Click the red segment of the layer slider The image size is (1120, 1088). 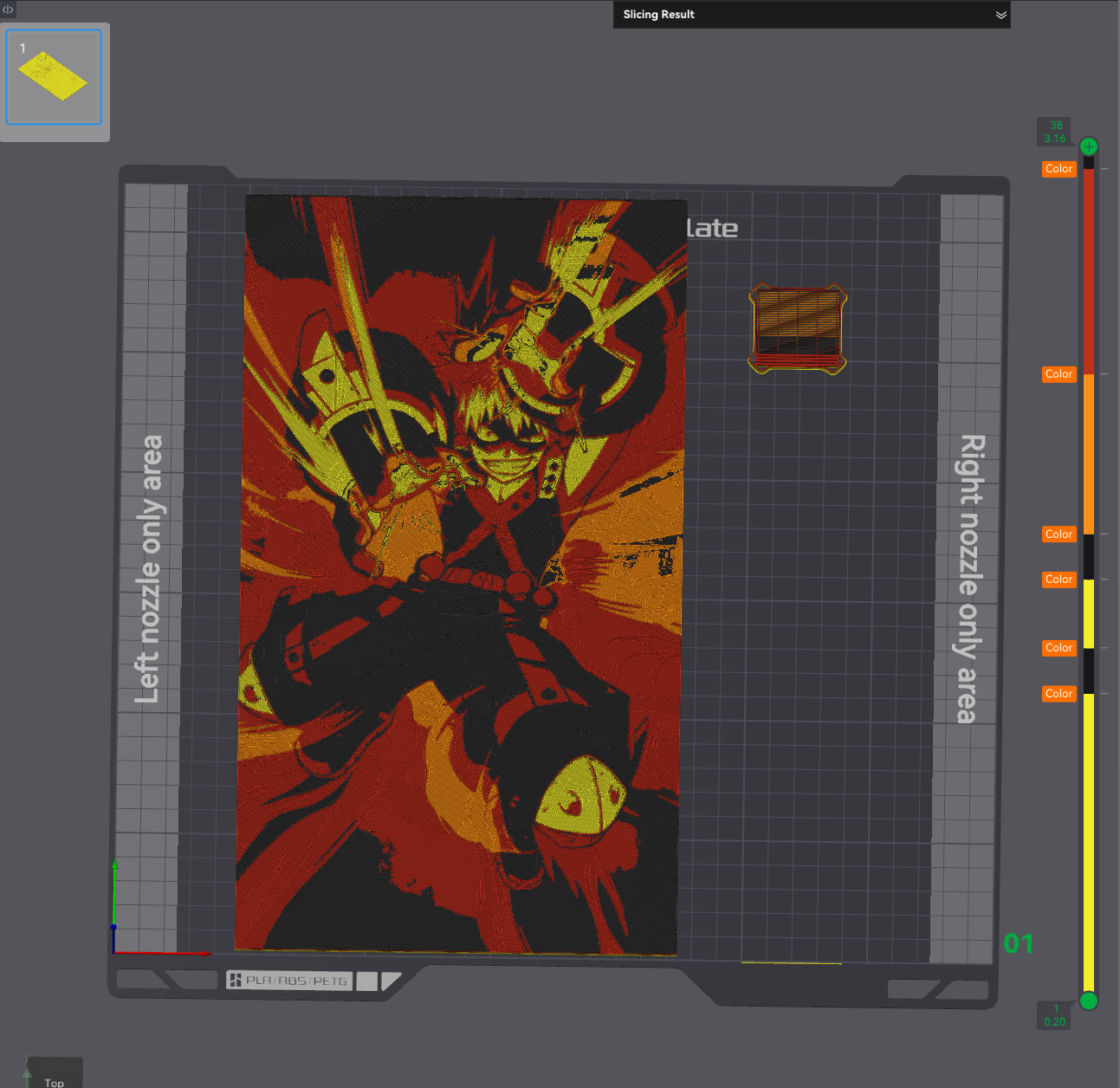point(1089,271)
